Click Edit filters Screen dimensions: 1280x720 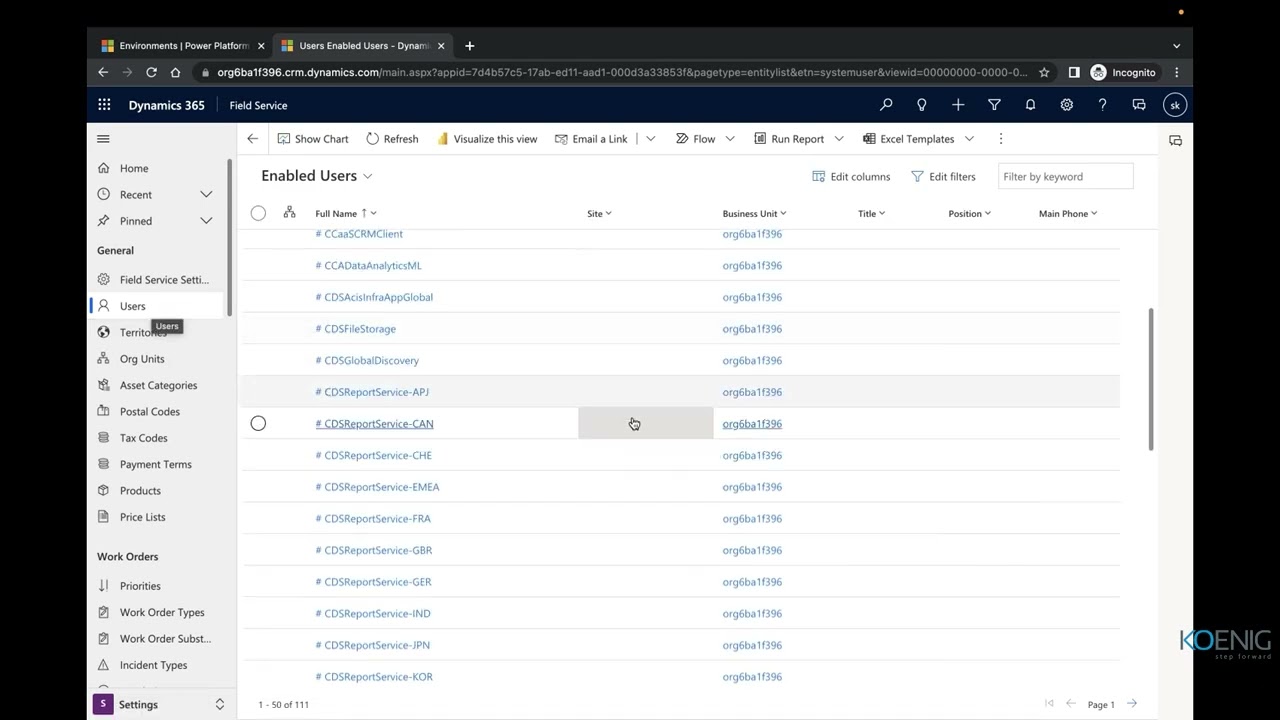pos(943,177)
